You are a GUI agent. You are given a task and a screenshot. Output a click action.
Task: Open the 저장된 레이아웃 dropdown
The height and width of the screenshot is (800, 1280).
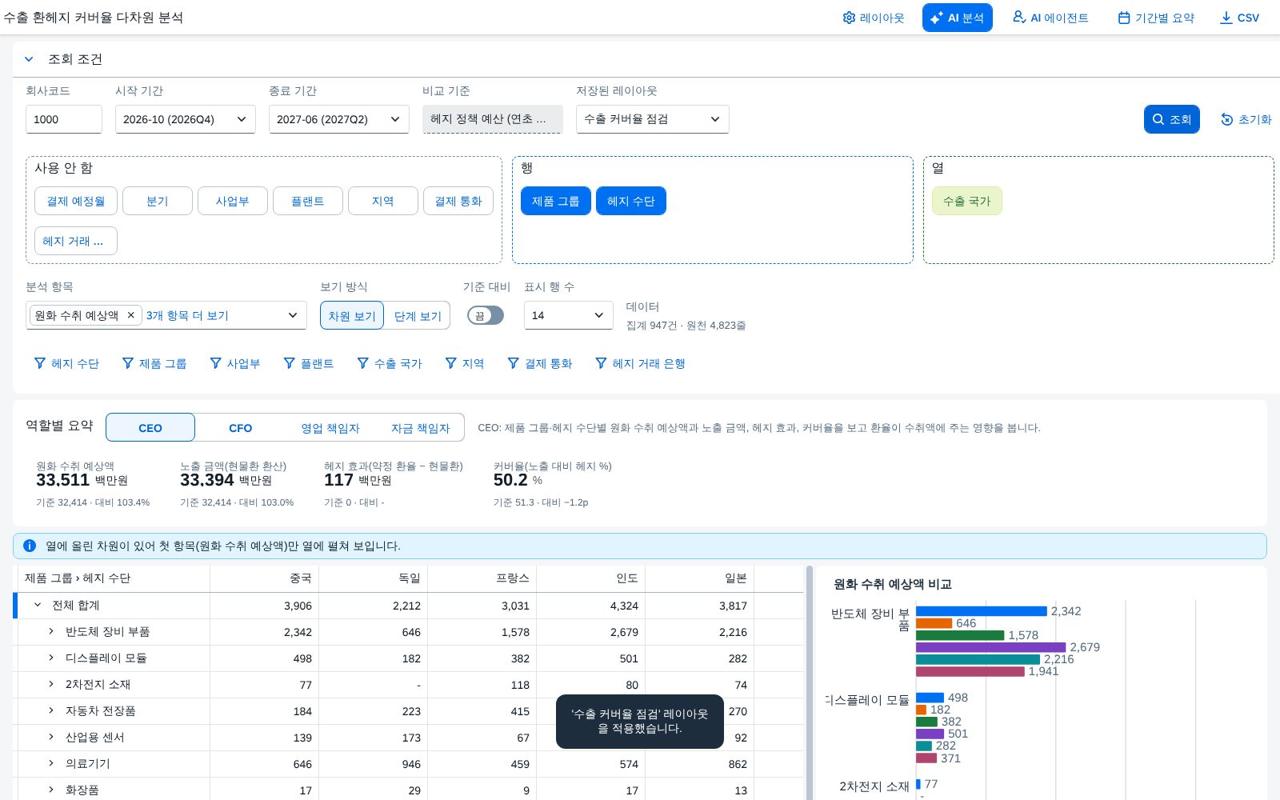(652, 119)
